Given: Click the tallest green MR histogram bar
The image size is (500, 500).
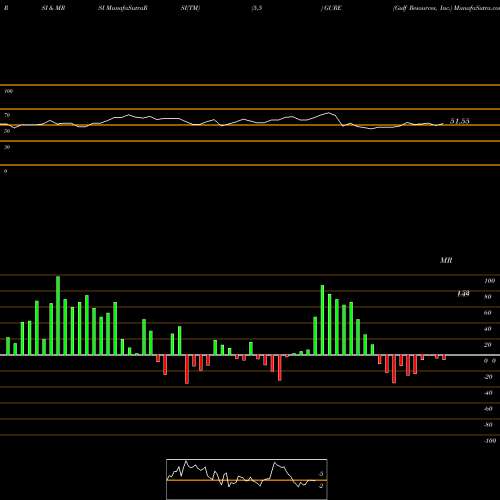Looking at the screenshot, I should [x=58, y=315].
